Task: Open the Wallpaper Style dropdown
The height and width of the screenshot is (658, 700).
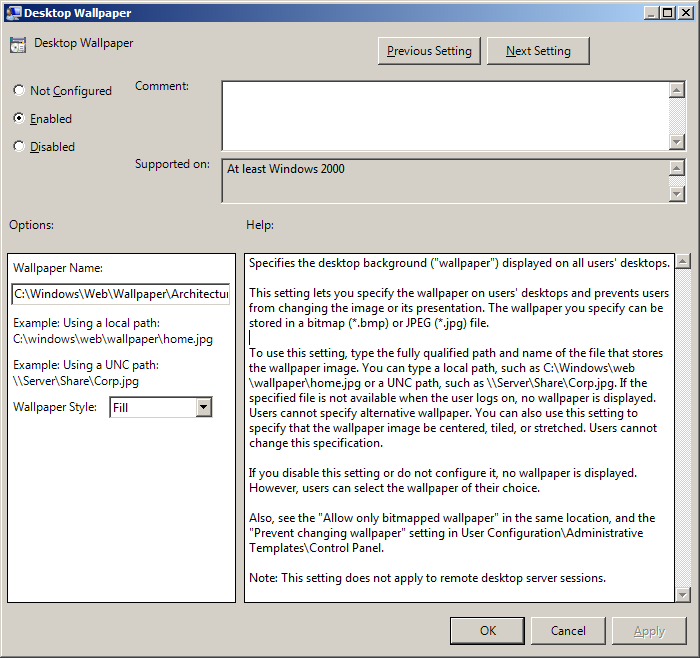Action: click(203, 407)
